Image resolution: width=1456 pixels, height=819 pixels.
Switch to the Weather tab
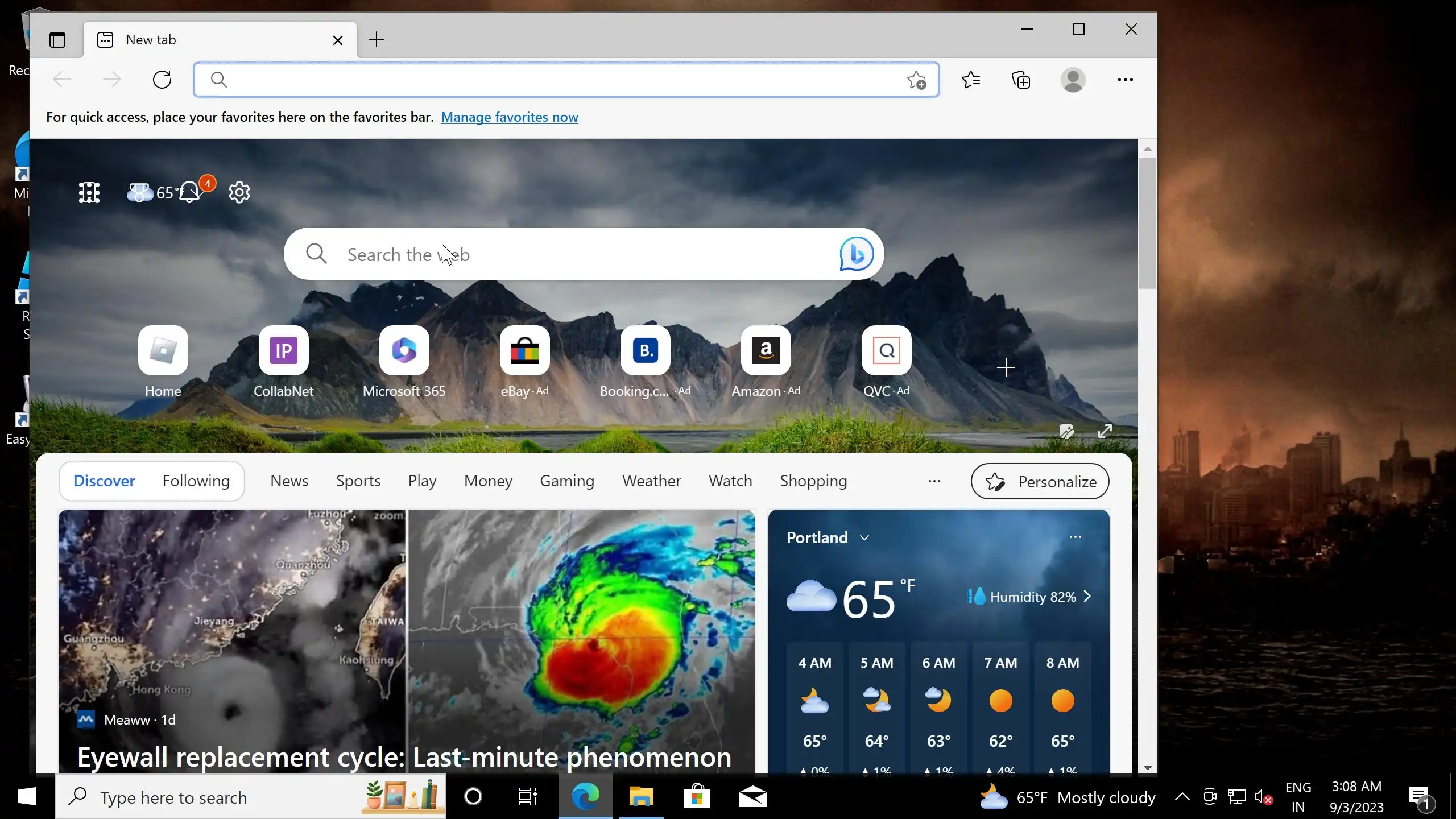pyautogui.click(x=651, y=481)
